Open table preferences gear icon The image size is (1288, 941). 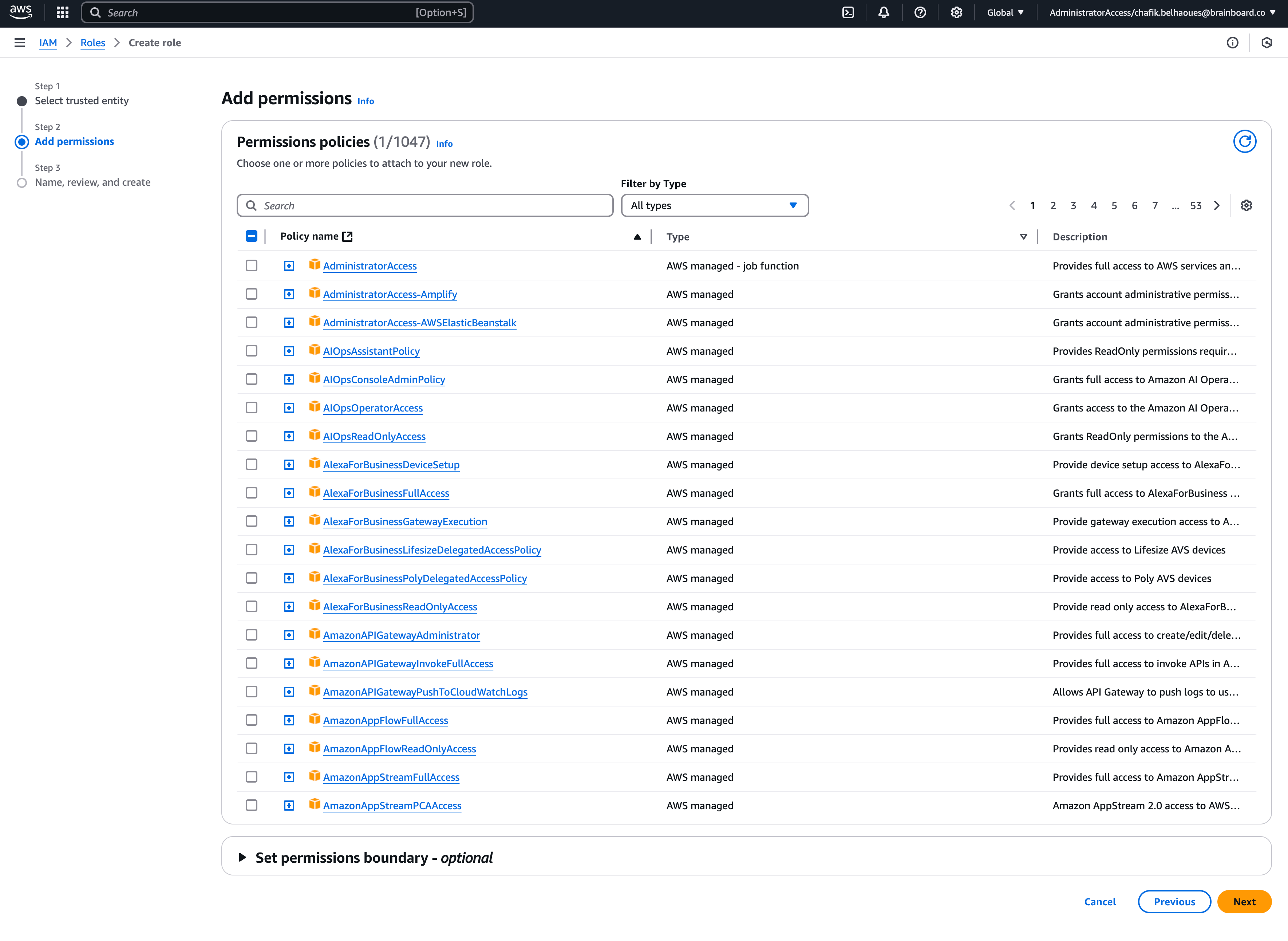[1246, 206]
